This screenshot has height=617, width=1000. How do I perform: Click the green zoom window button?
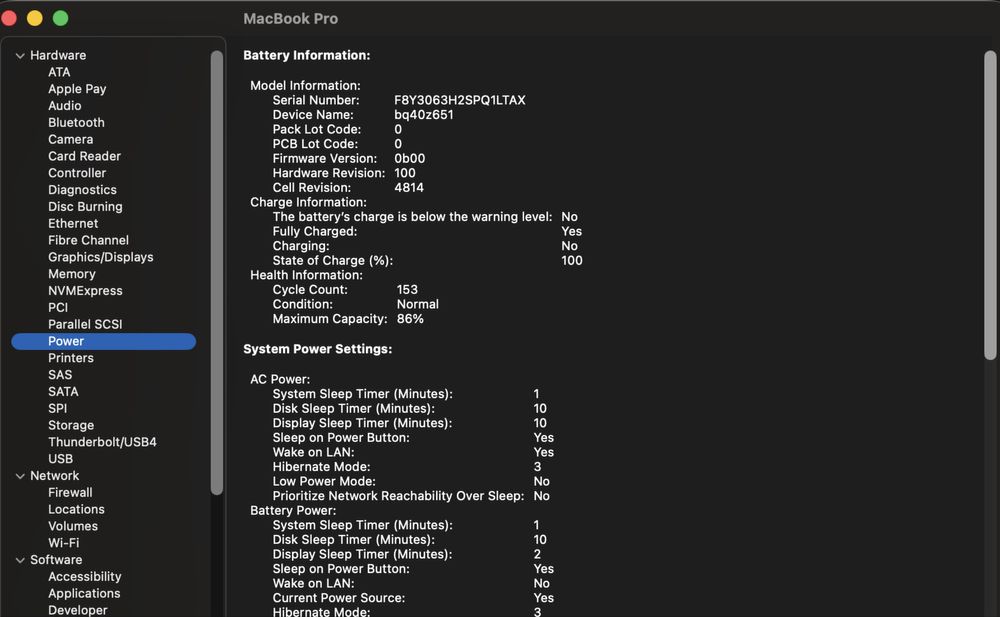(x=60, y=19)
